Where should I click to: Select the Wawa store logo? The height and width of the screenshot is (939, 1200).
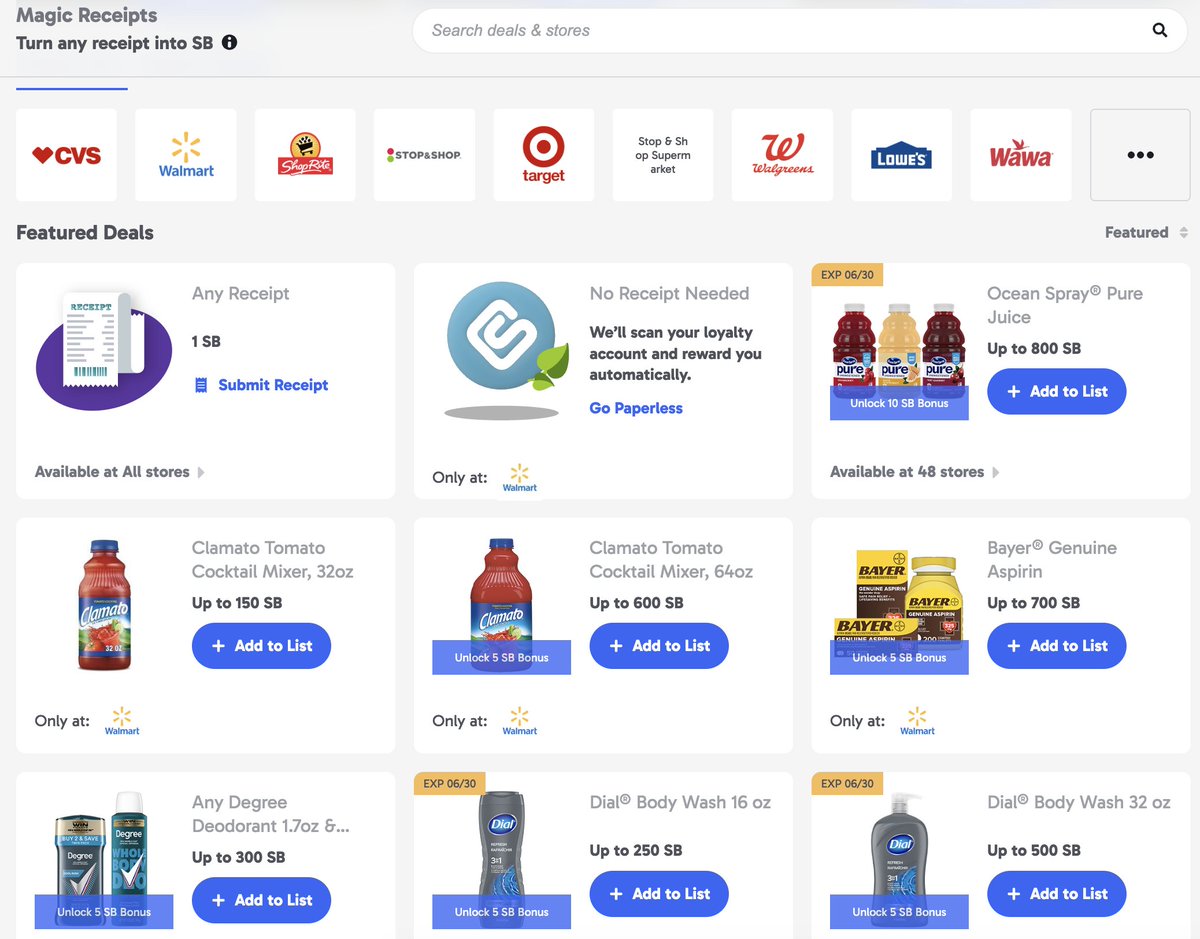click(x=1021, y=155)
